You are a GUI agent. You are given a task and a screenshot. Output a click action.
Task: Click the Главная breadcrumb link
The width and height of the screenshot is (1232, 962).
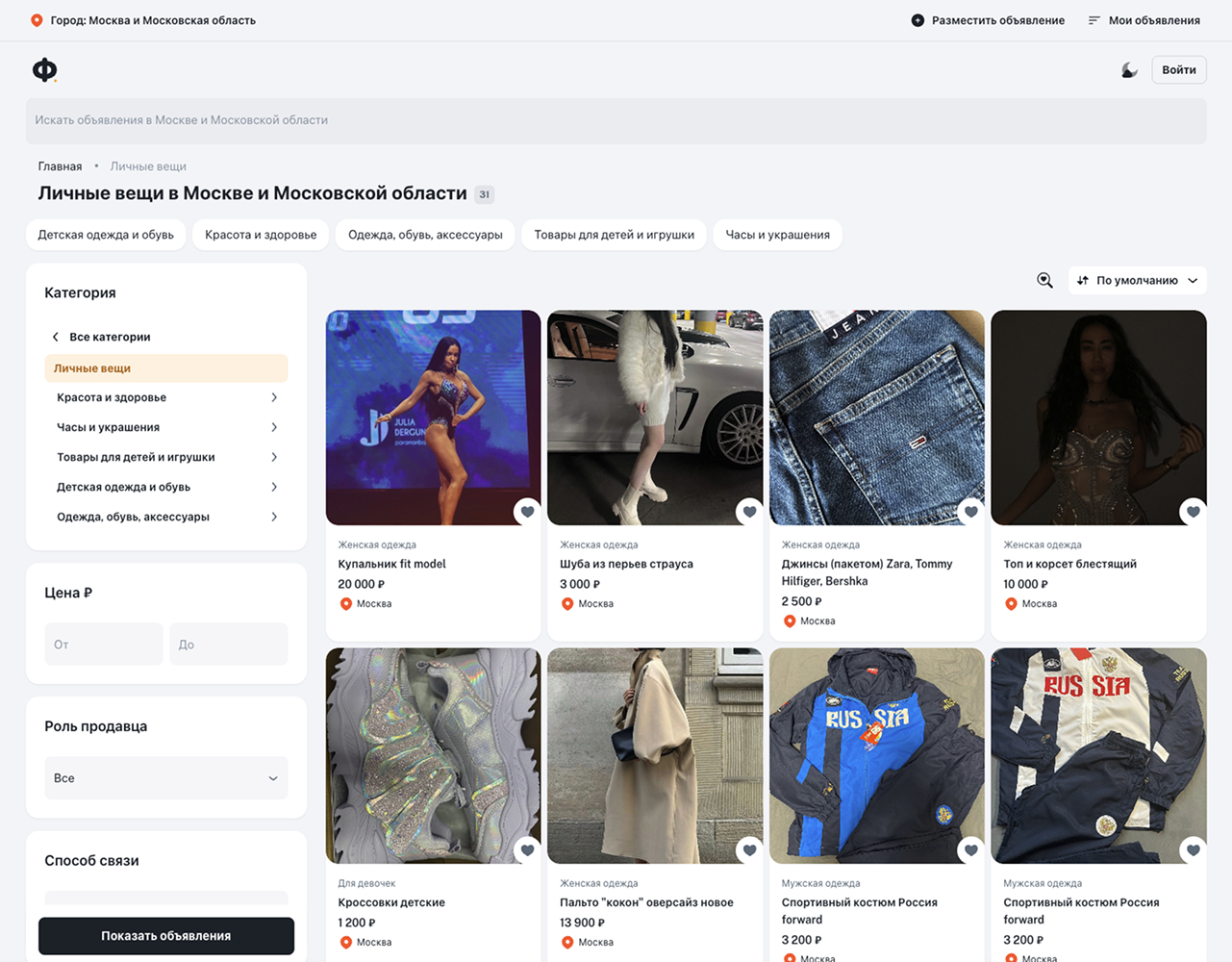pyautogui.click(x=60, y=166)
